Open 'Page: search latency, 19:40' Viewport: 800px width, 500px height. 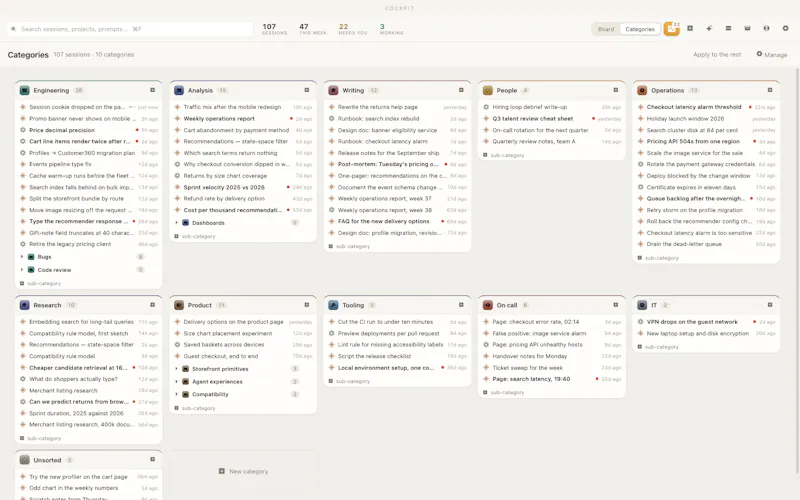(552, 379)
